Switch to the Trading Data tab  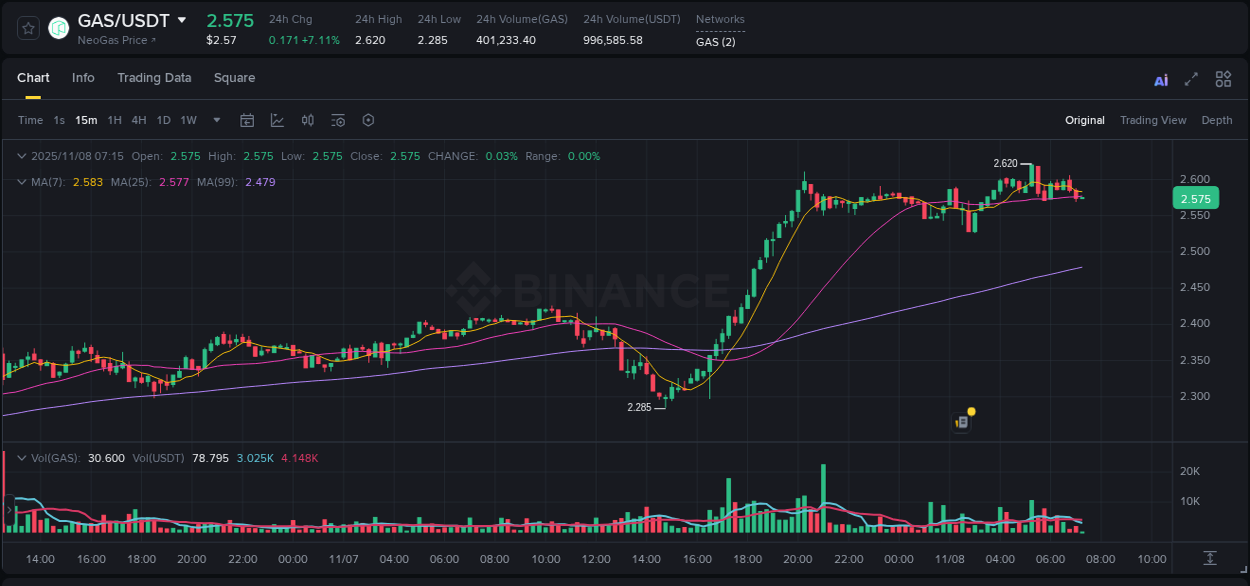point(154,77)
